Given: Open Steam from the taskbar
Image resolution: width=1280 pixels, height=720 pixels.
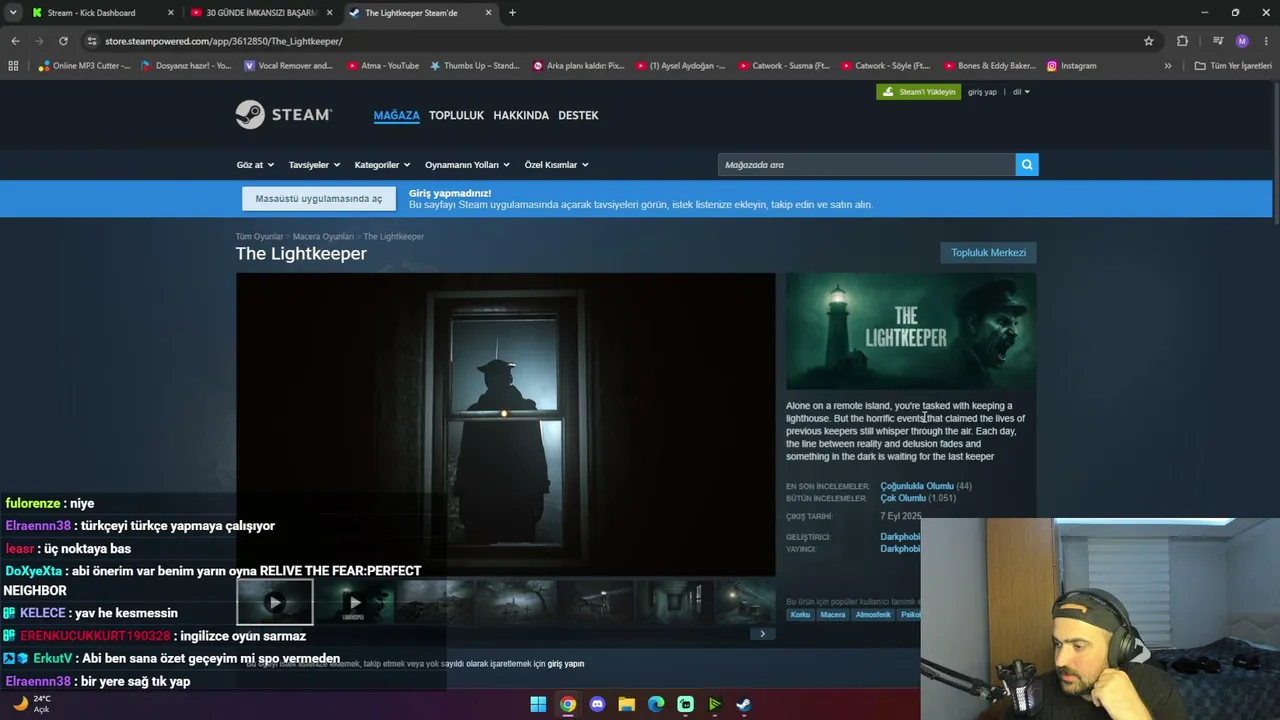Looking at the screenshot, I should (x=744, y=704).
